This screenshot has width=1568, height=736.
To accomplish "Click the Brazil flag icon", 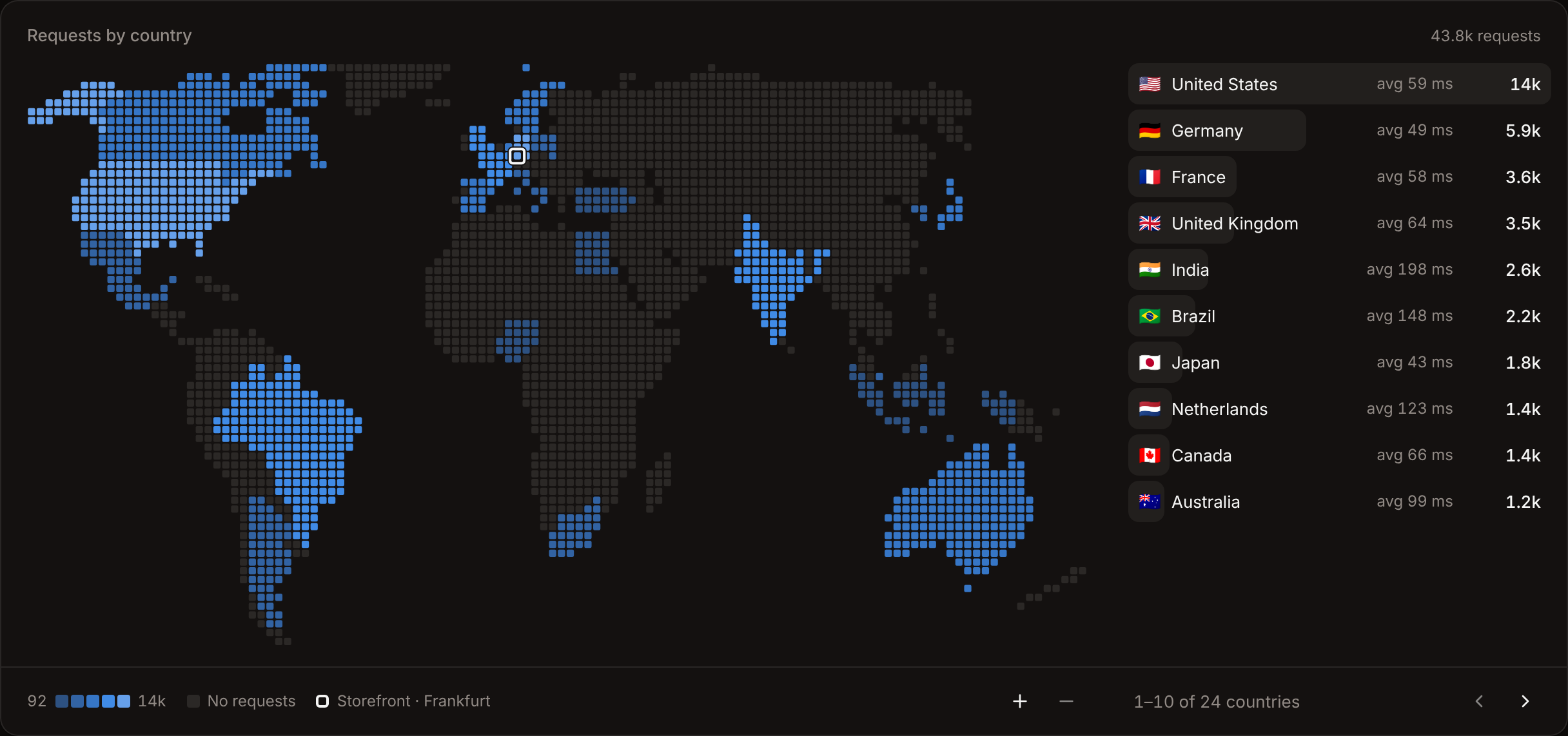I will tap(1150, 316).
